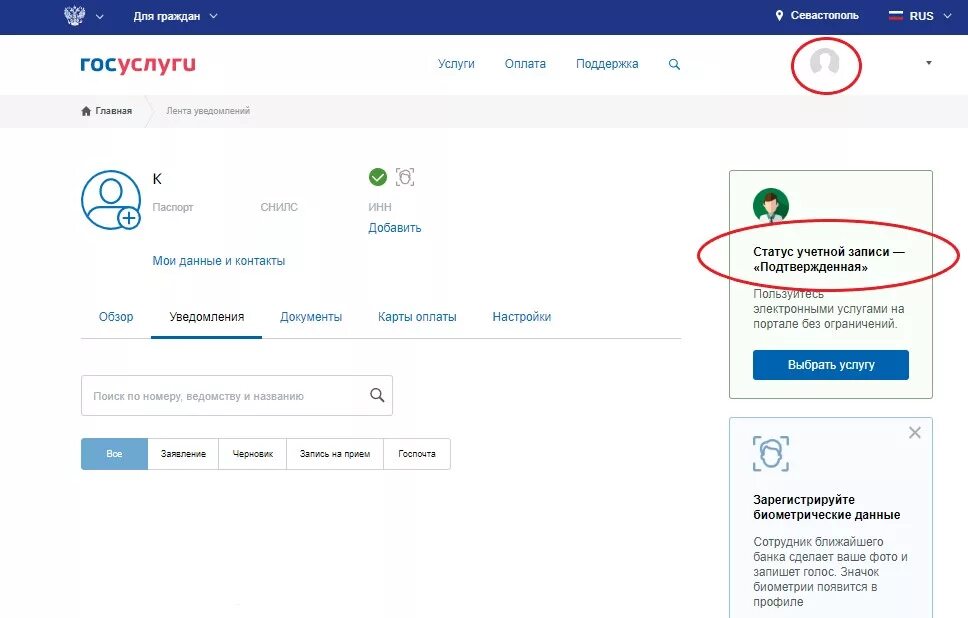Select the 'Запись на прием' filter

click(x=335, y=454)
